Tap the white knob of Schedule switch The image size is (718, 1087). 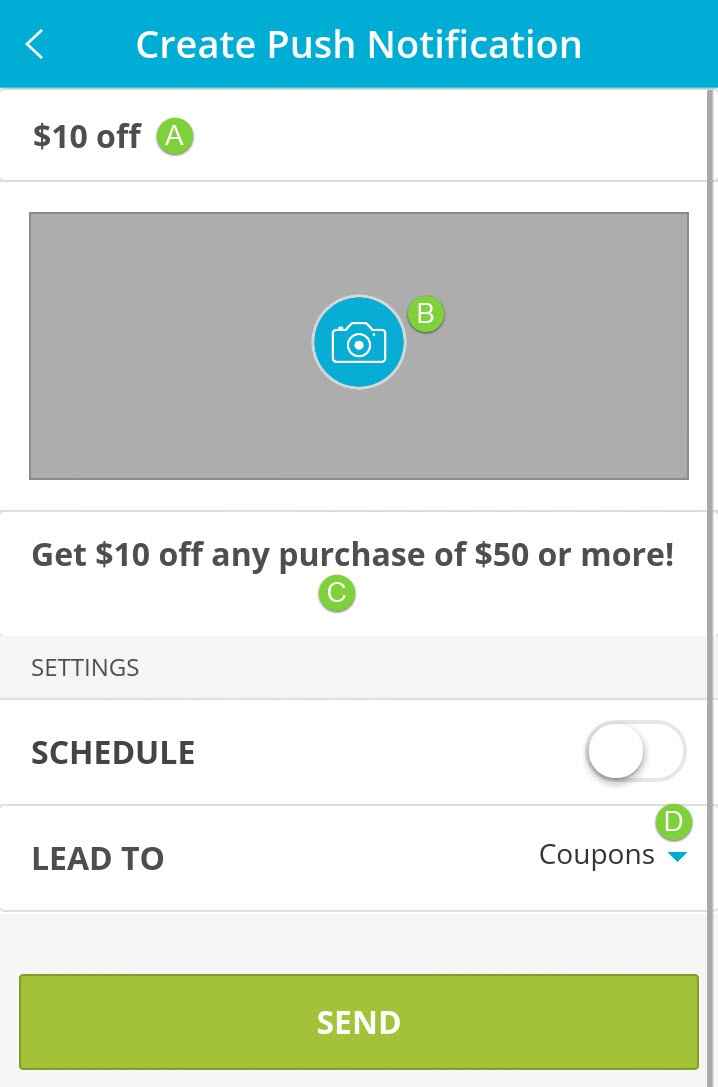pos(616,751)
